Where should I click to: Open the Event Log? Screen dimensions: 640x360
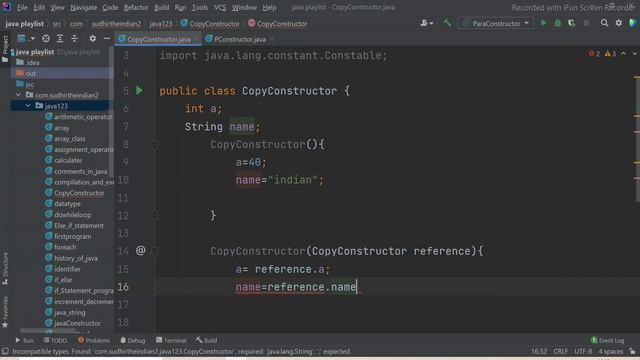pyautogui.click(x=608, y=340)
